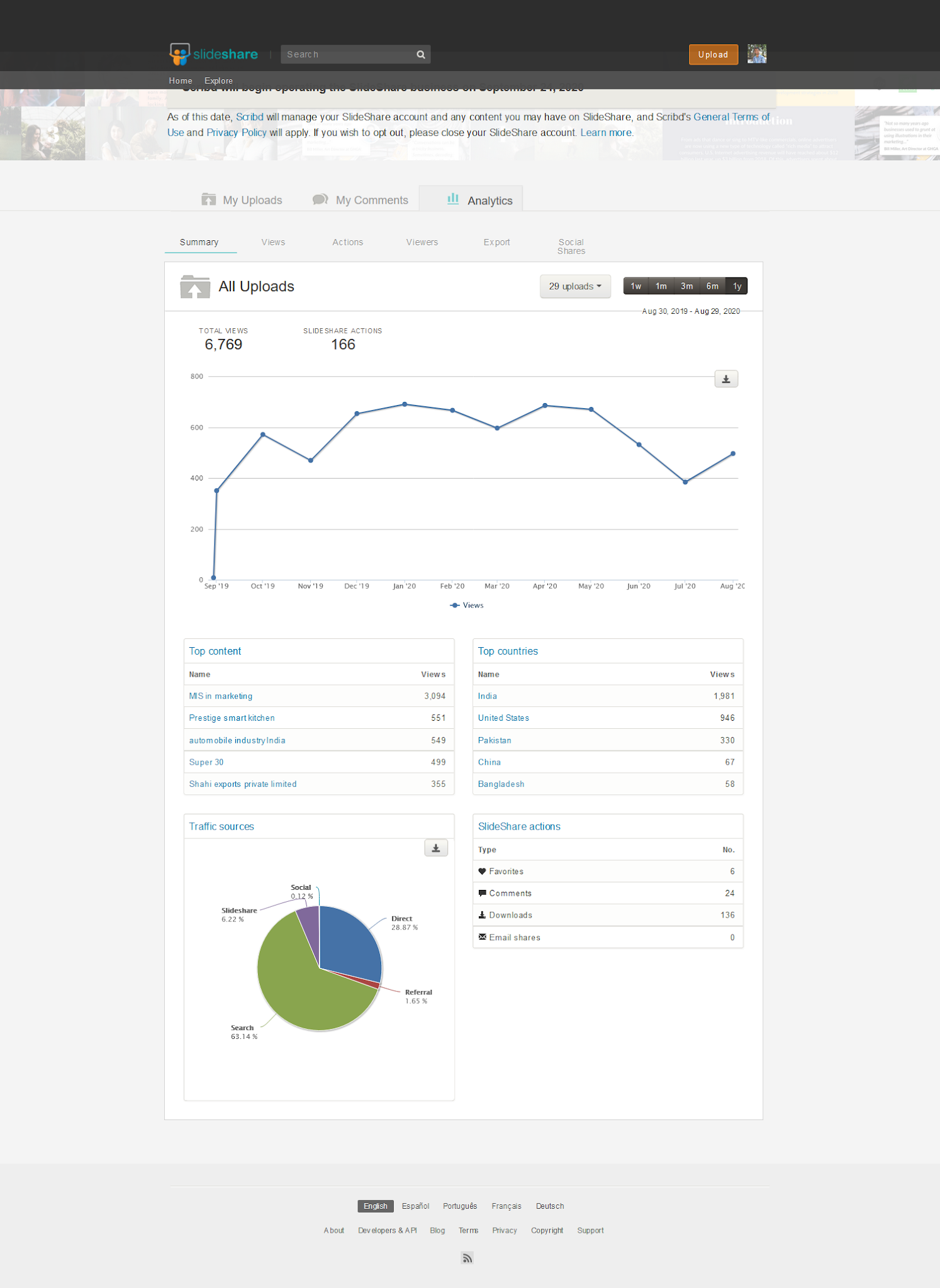940x1288 pixels.
Task: Switch language to Português
Action: click(x=460, y=1206)
